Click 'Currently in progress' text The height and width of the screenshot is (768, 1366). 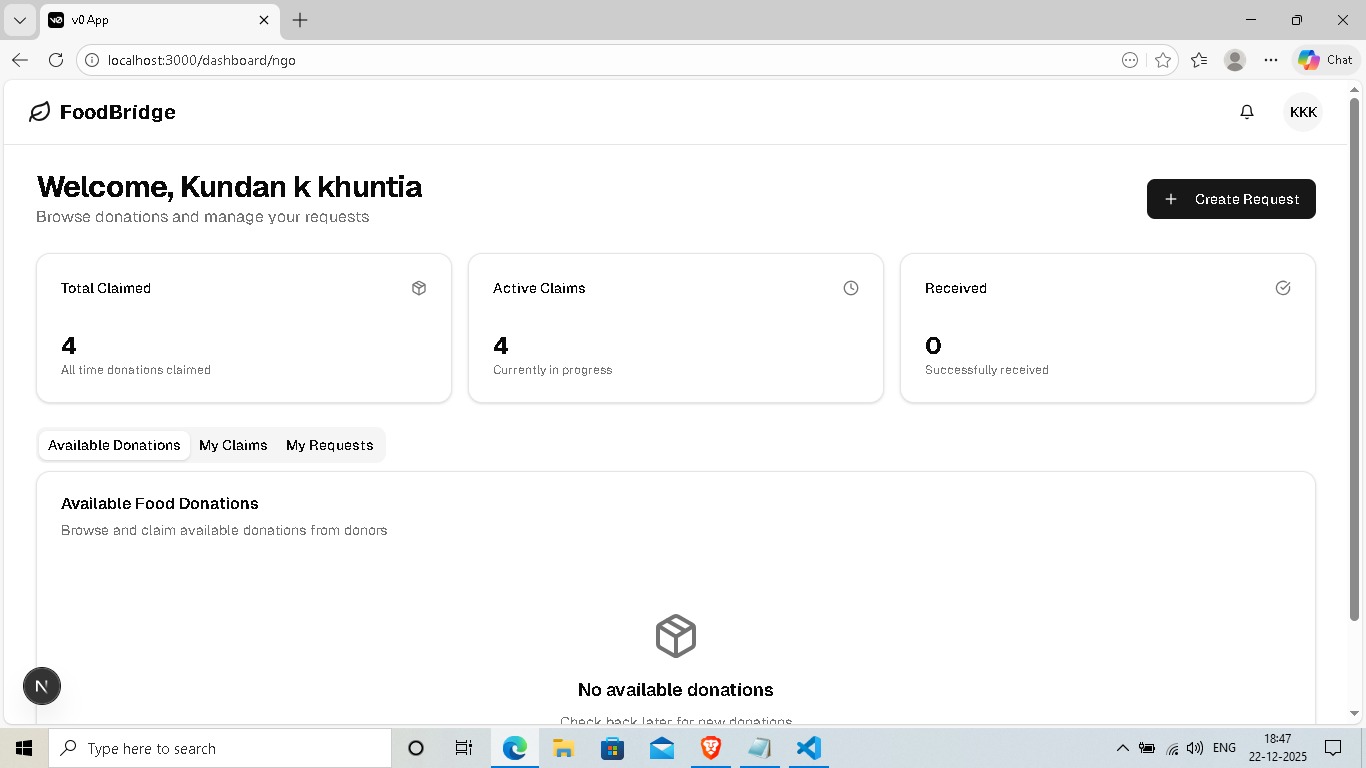[x=552, y=370]
